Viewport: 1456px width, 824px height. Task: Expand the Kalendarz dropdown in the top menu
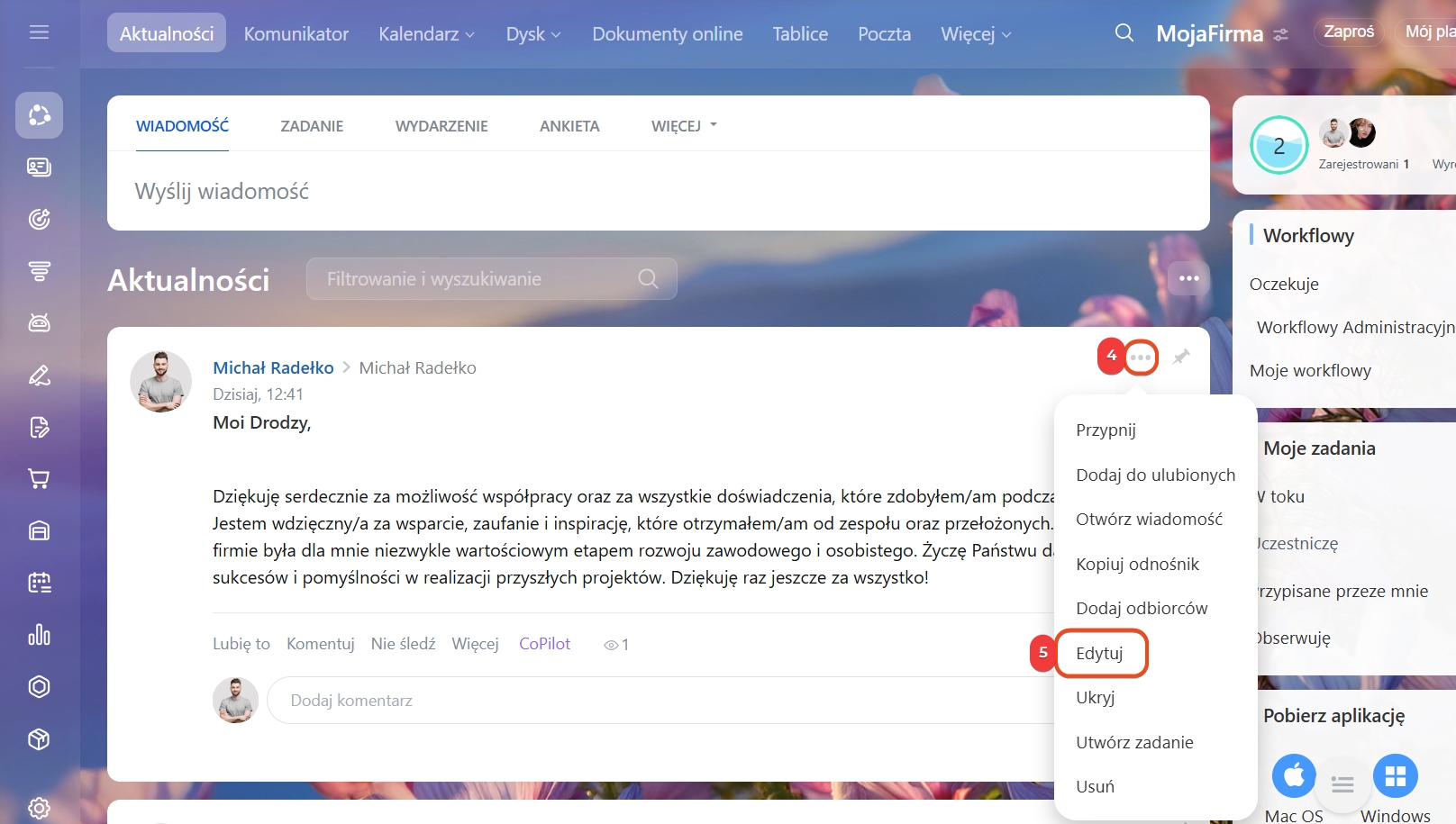pos(426,34)
